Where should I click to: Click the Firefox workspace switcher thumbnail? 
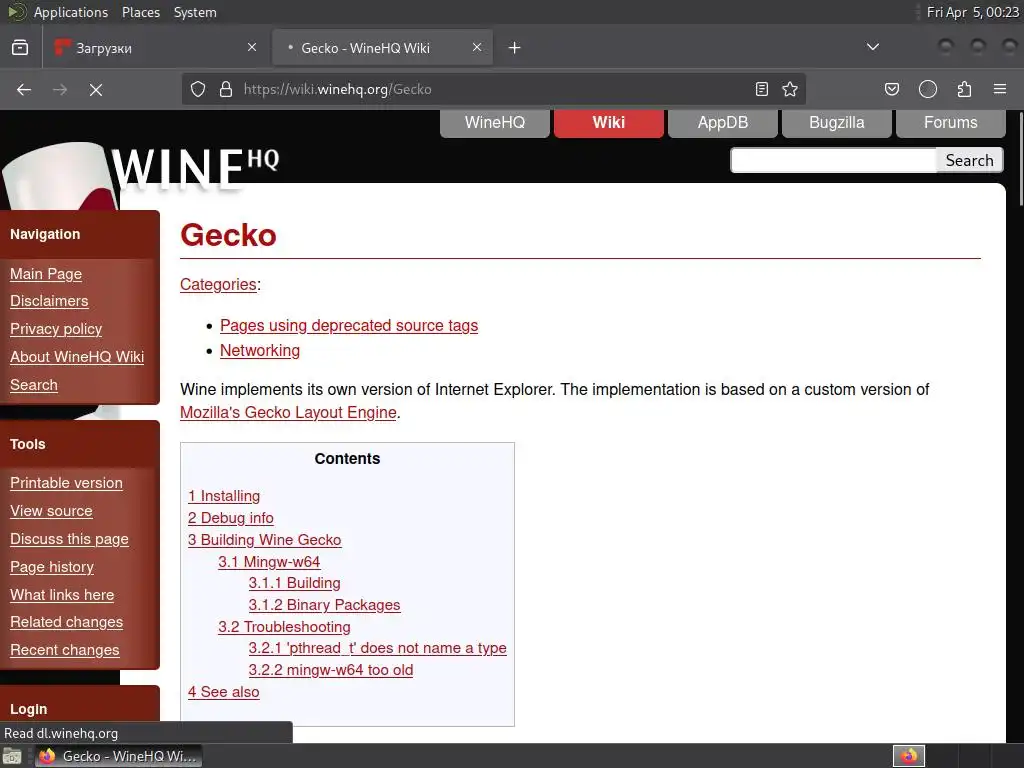[x=909, y=756]
